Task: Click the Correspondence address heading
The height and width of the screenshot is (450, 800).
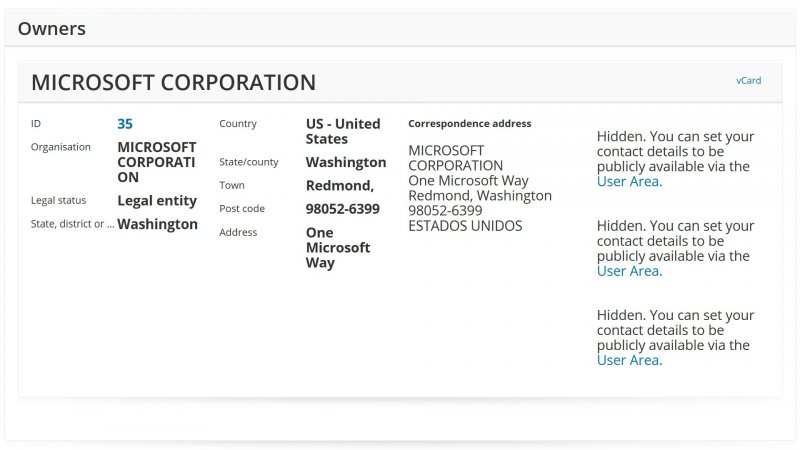Action: (469, 123)
